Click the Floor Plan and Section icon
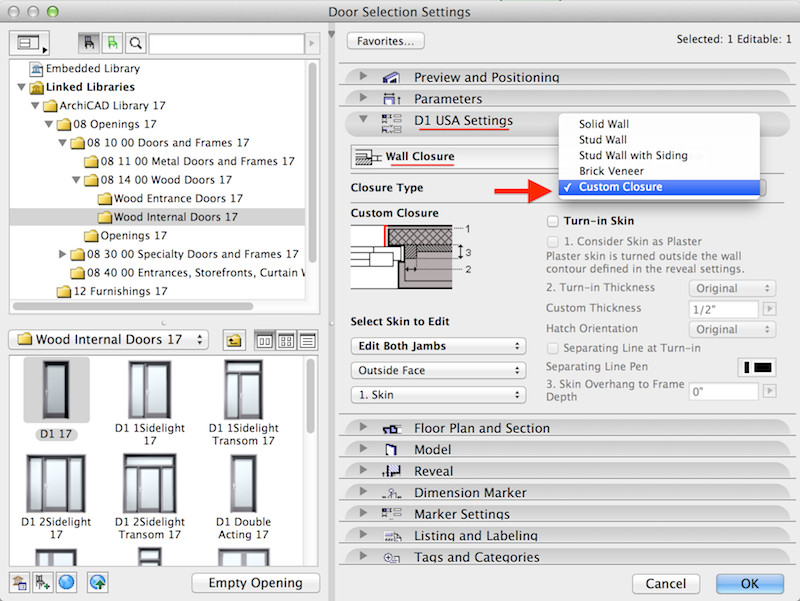 pyautogui.click(x=391, y=429)
